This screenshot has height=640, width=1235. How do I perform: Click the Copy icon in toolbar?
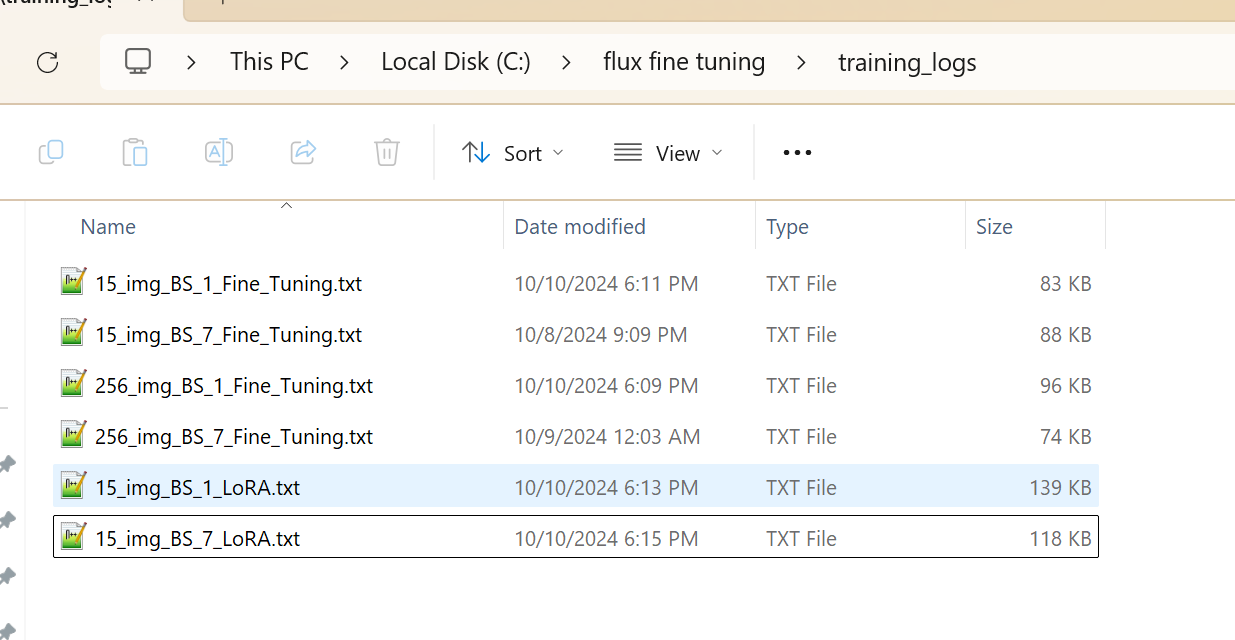51,152
